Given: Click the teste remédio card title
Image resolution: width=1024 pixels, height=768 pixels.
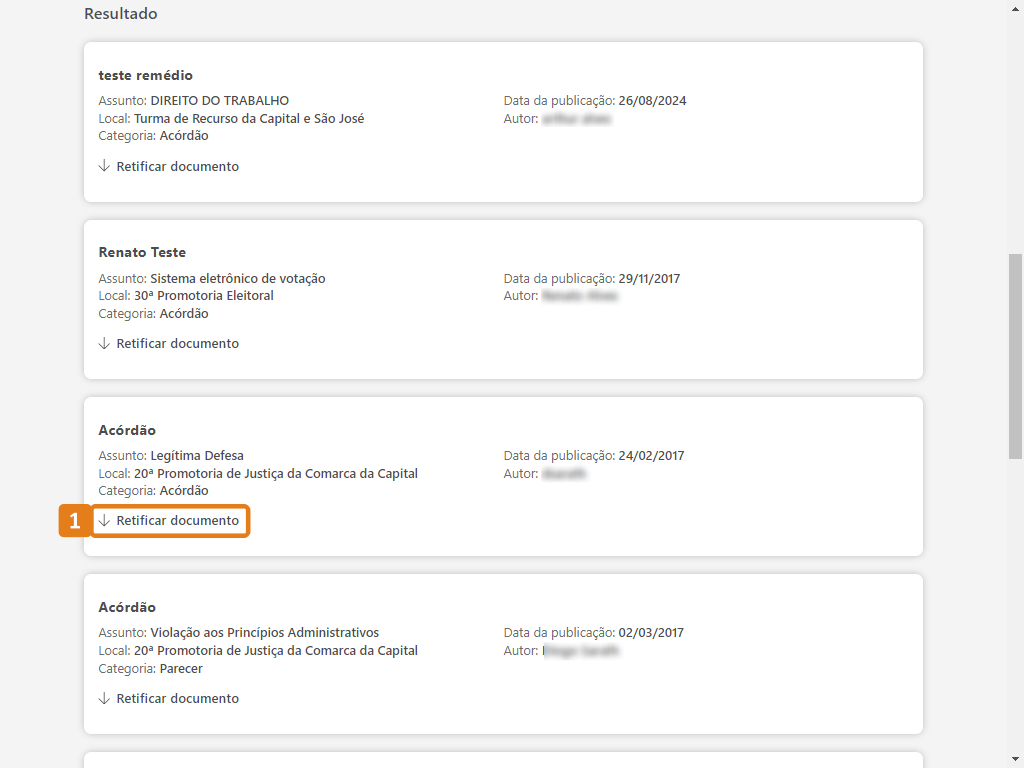Looking at the screenshot, I should click(145, 75).
